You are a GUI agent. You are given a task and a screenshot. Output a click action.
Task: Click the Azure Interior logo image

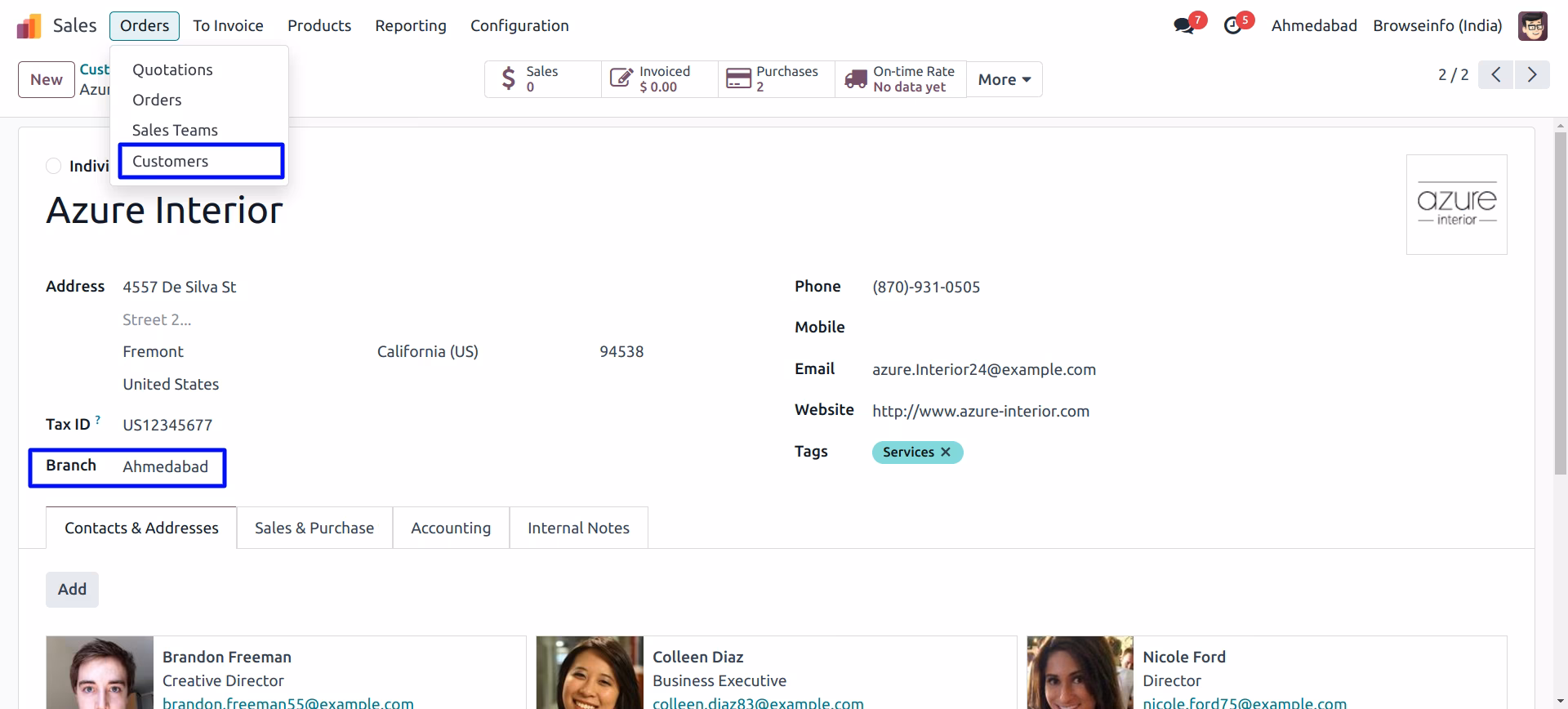(1457, 204)
